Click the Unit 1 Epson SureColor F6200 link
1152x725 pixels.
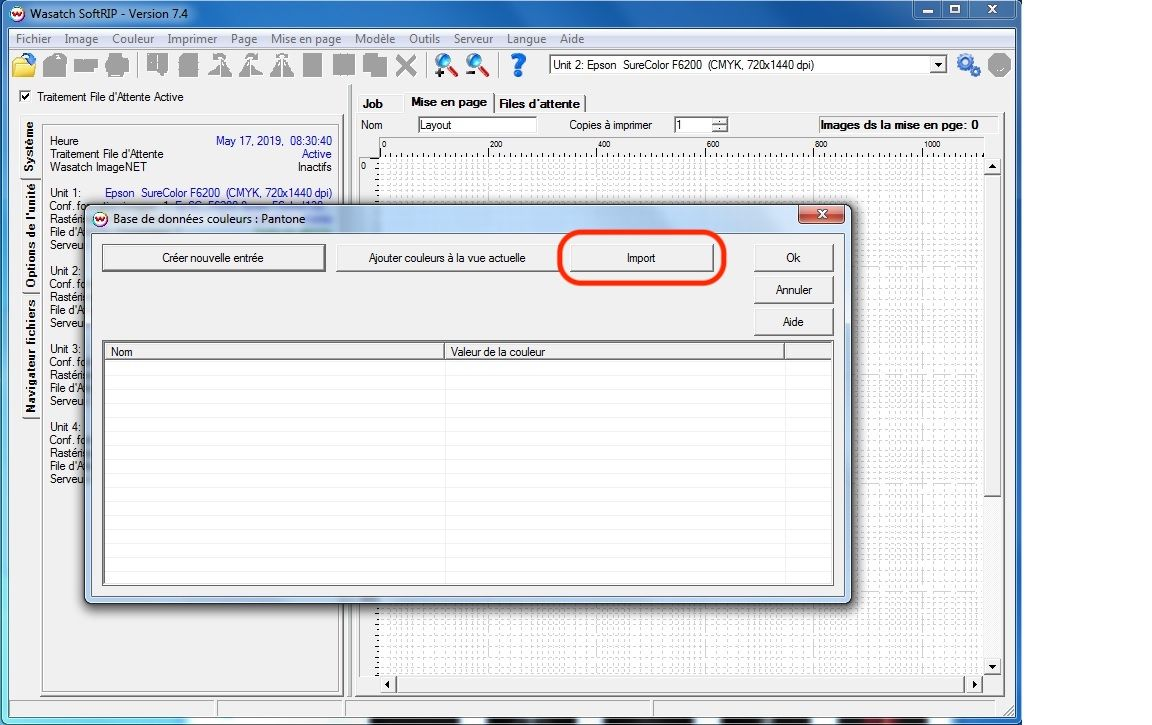(218, 192)
